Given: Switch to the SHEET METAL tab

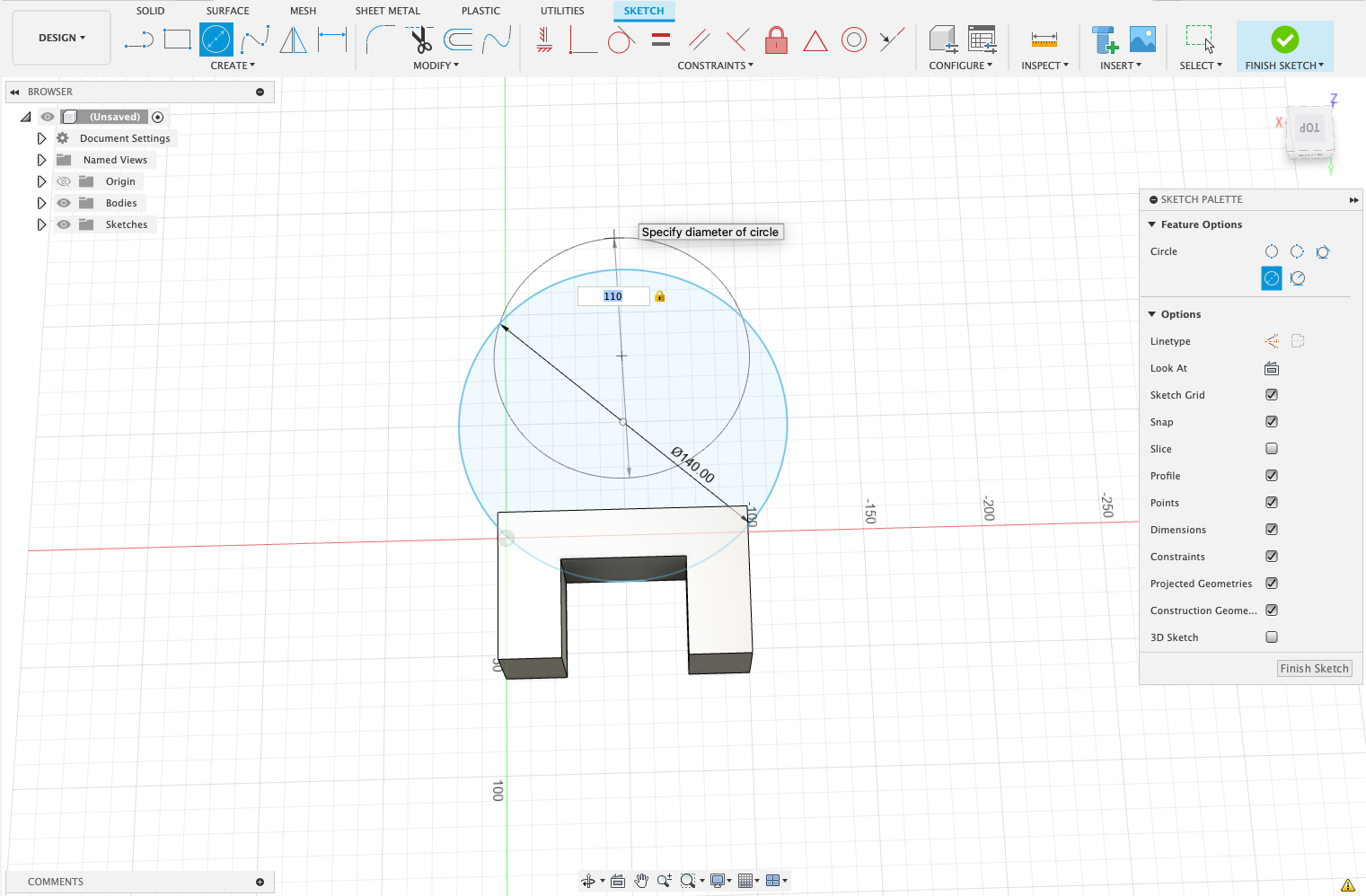Looking at the screenshot, I should coord(387,11).
